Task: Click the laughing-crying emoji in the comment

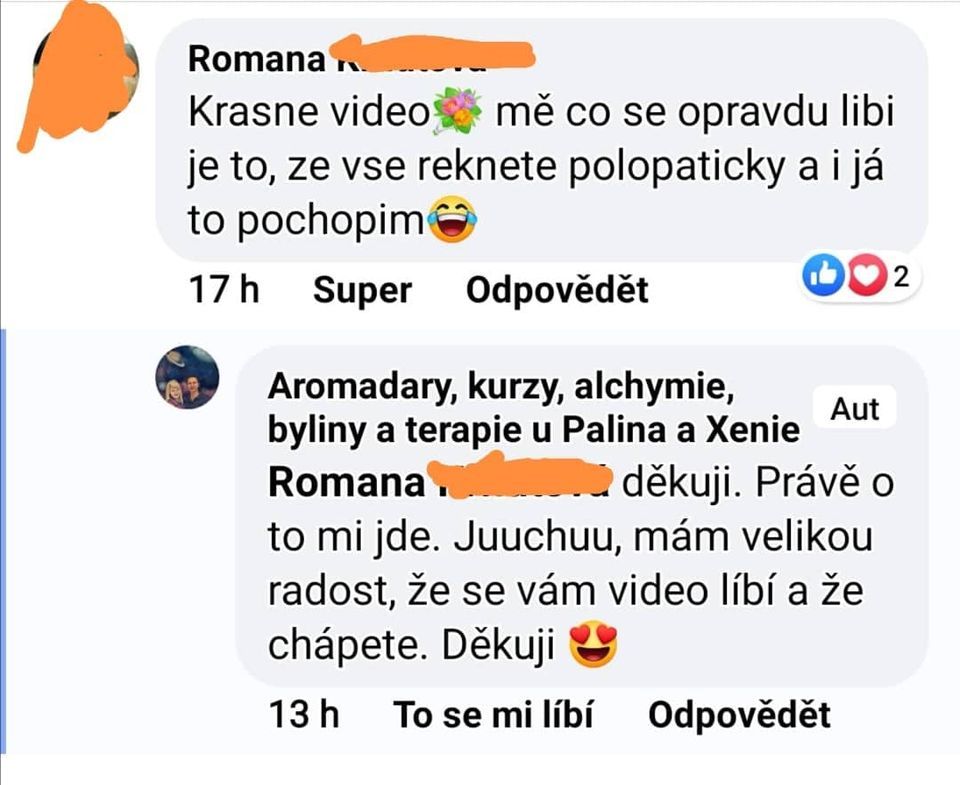Action: coord(452,219)
